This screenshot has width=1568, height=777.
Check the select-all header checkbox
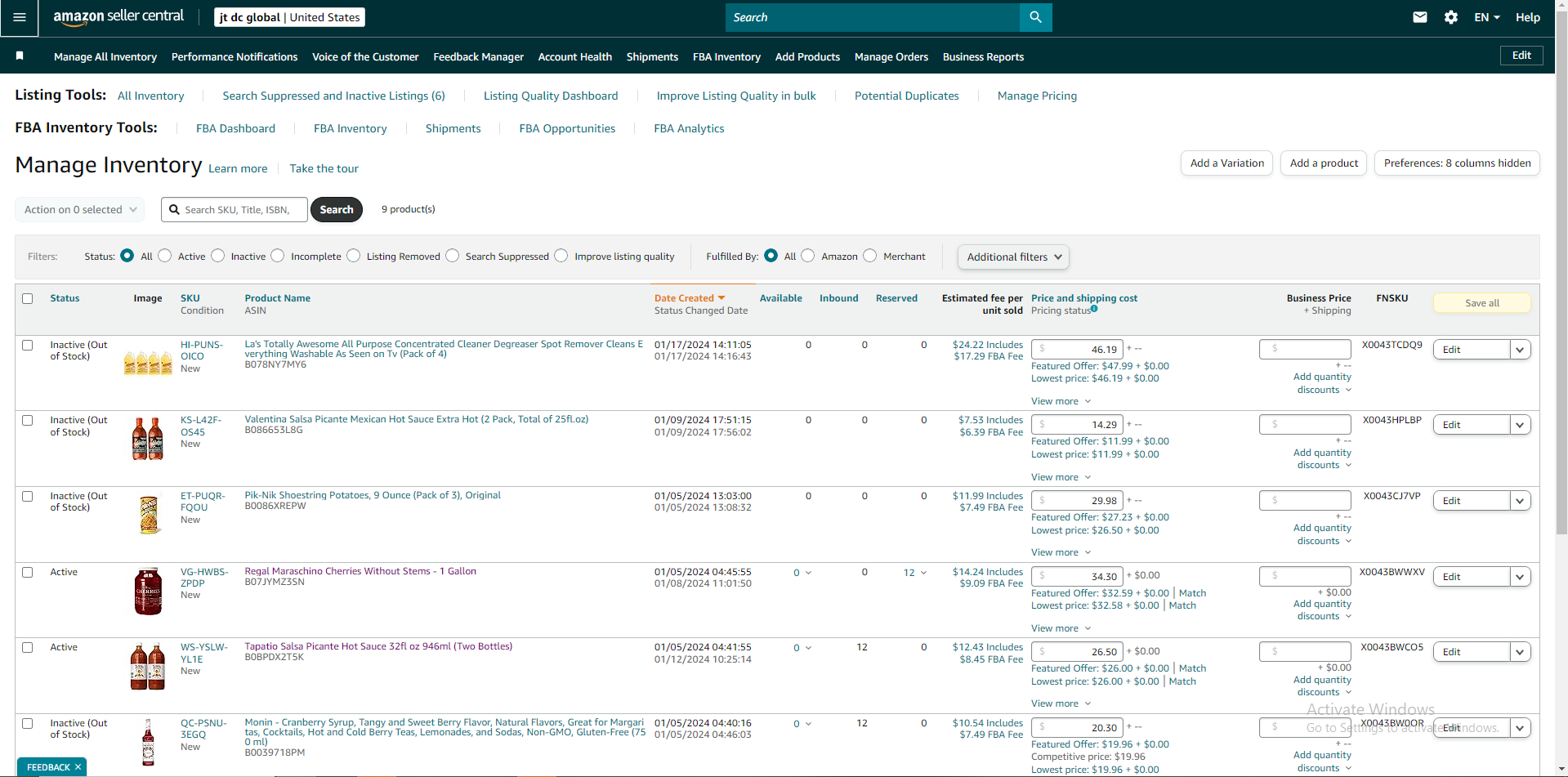click(28, 299)
